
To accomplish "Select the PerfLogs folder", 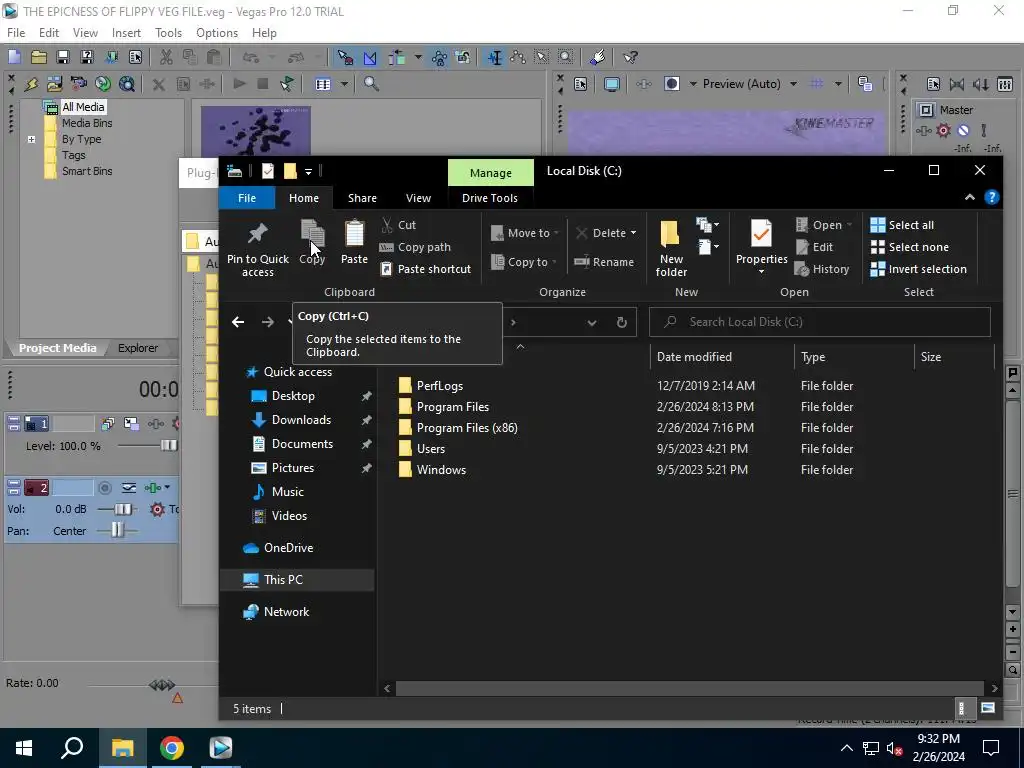I will coord(440,386).
